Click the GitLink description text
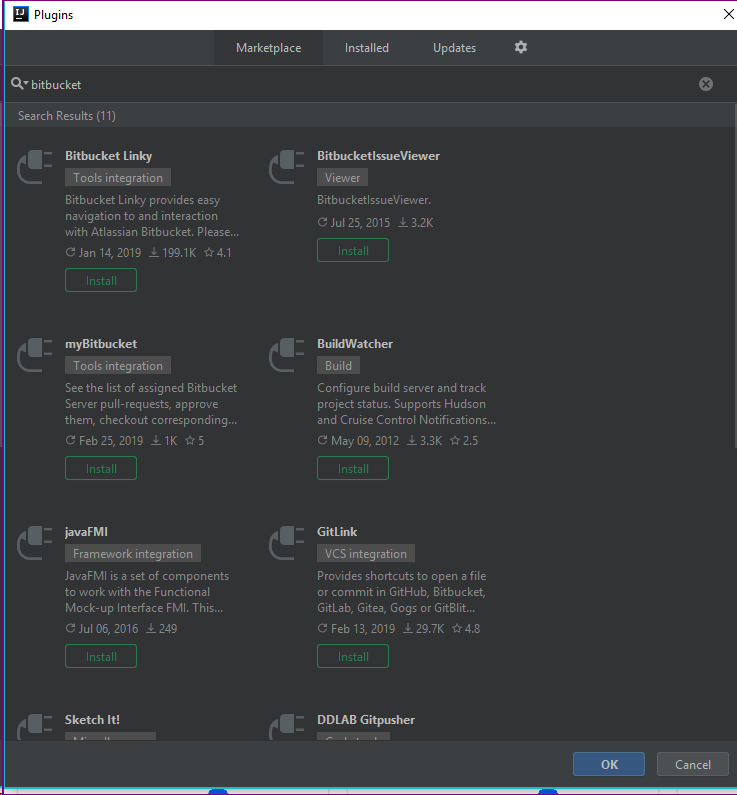The width and height of the screenshot is (737, 795). click(401, 592)
